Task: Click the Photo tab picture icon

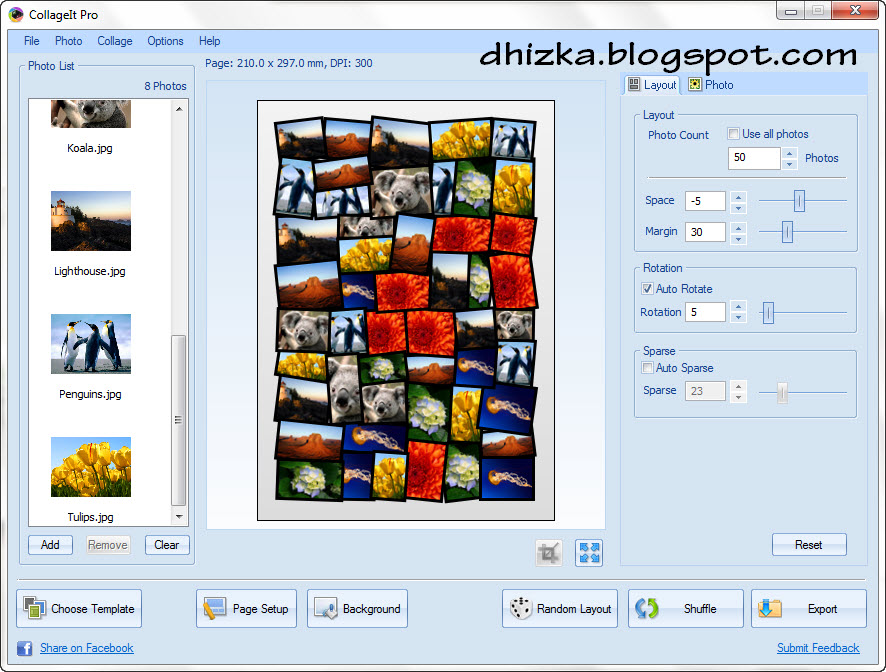Action: pyautogui.click(x=694, y=85)
